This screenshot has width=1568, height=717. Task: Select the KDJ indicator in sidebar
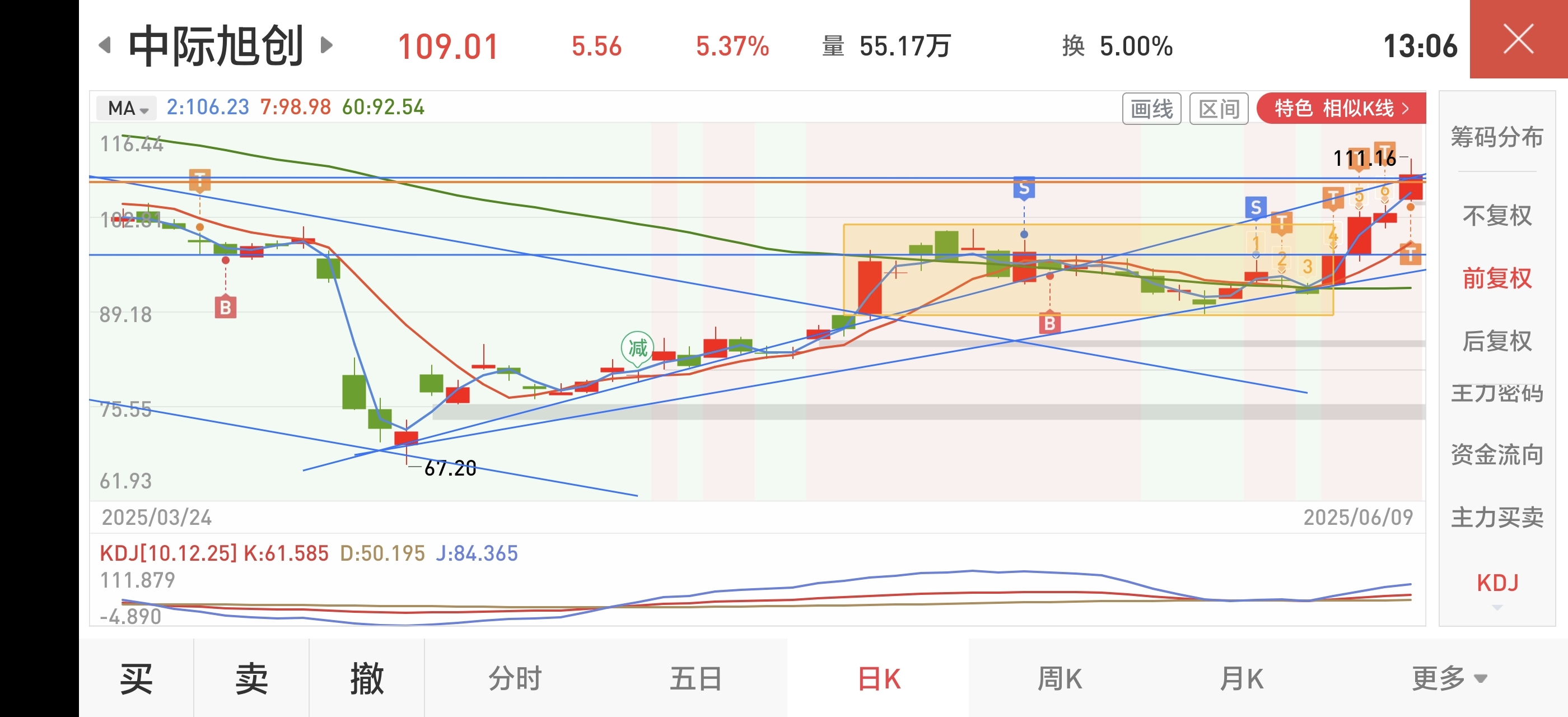(x=1497, y=583)
